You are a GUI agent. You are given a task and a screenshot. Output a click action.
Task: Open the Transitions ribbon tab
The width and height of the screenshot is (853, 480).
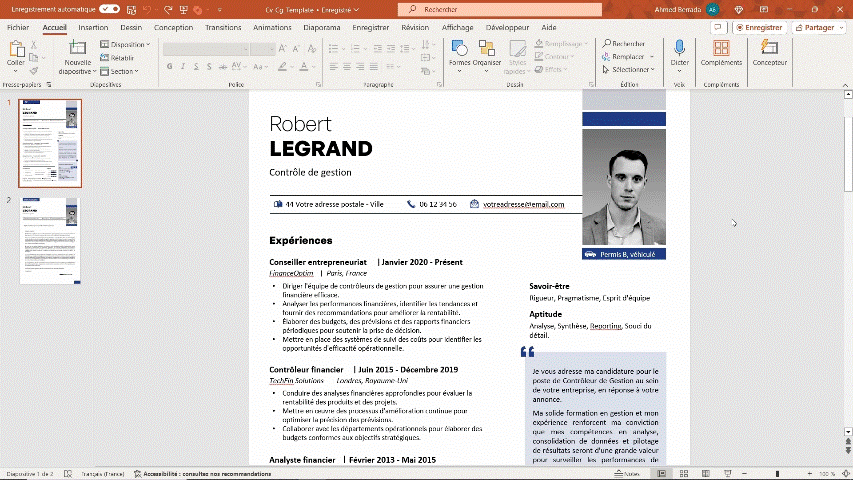pos(223,28)
